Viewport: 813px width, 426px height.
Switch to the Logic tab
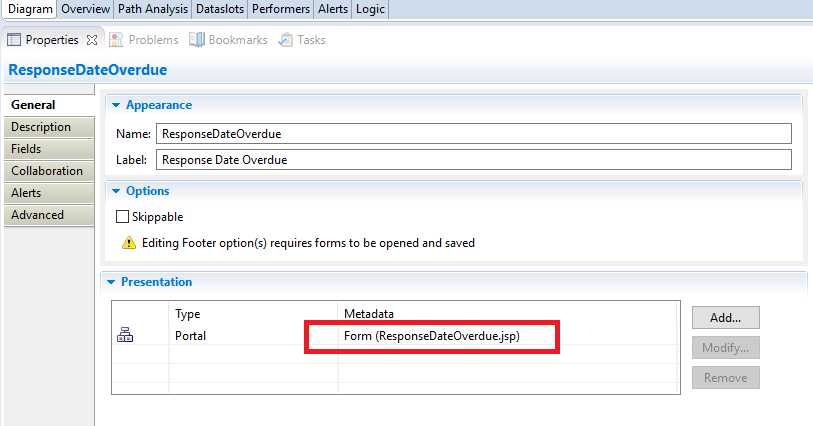(x=370, y=9)
